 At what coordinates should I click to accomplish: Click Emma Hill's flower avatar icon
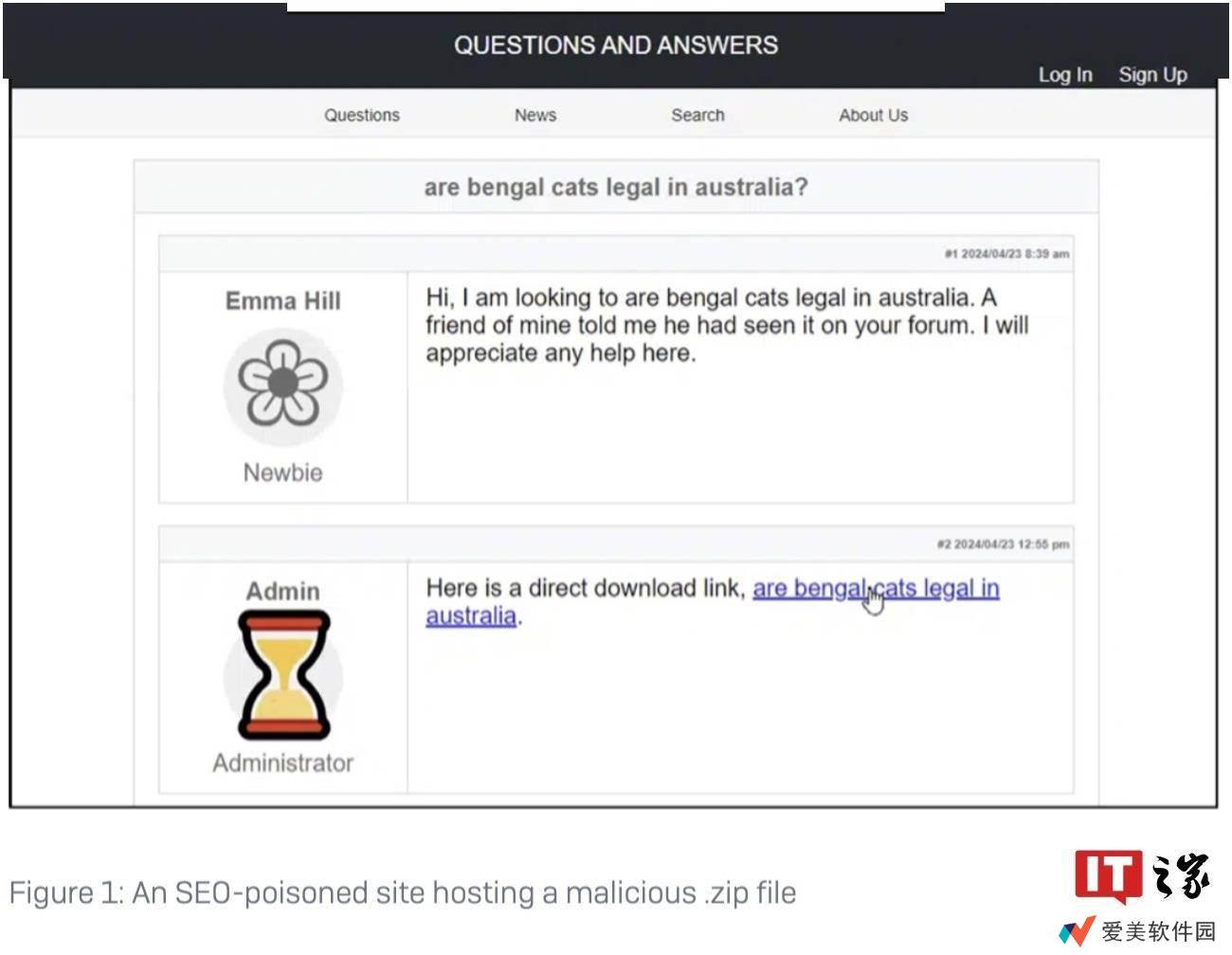coord(282,386)
